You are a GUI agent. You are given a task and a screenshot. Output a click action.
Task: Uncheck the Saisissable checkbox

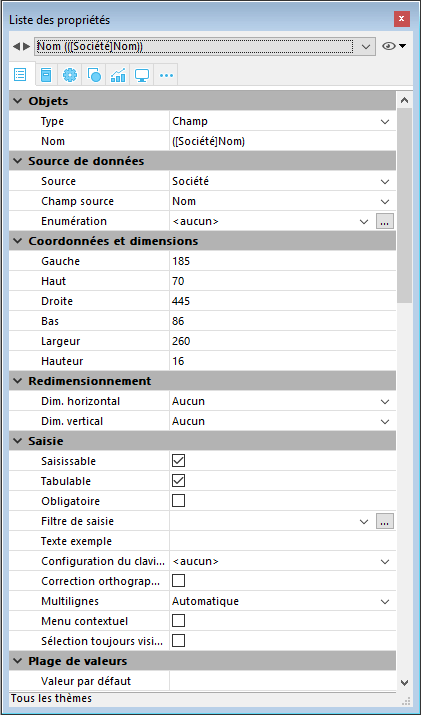(x=178, y=461)
